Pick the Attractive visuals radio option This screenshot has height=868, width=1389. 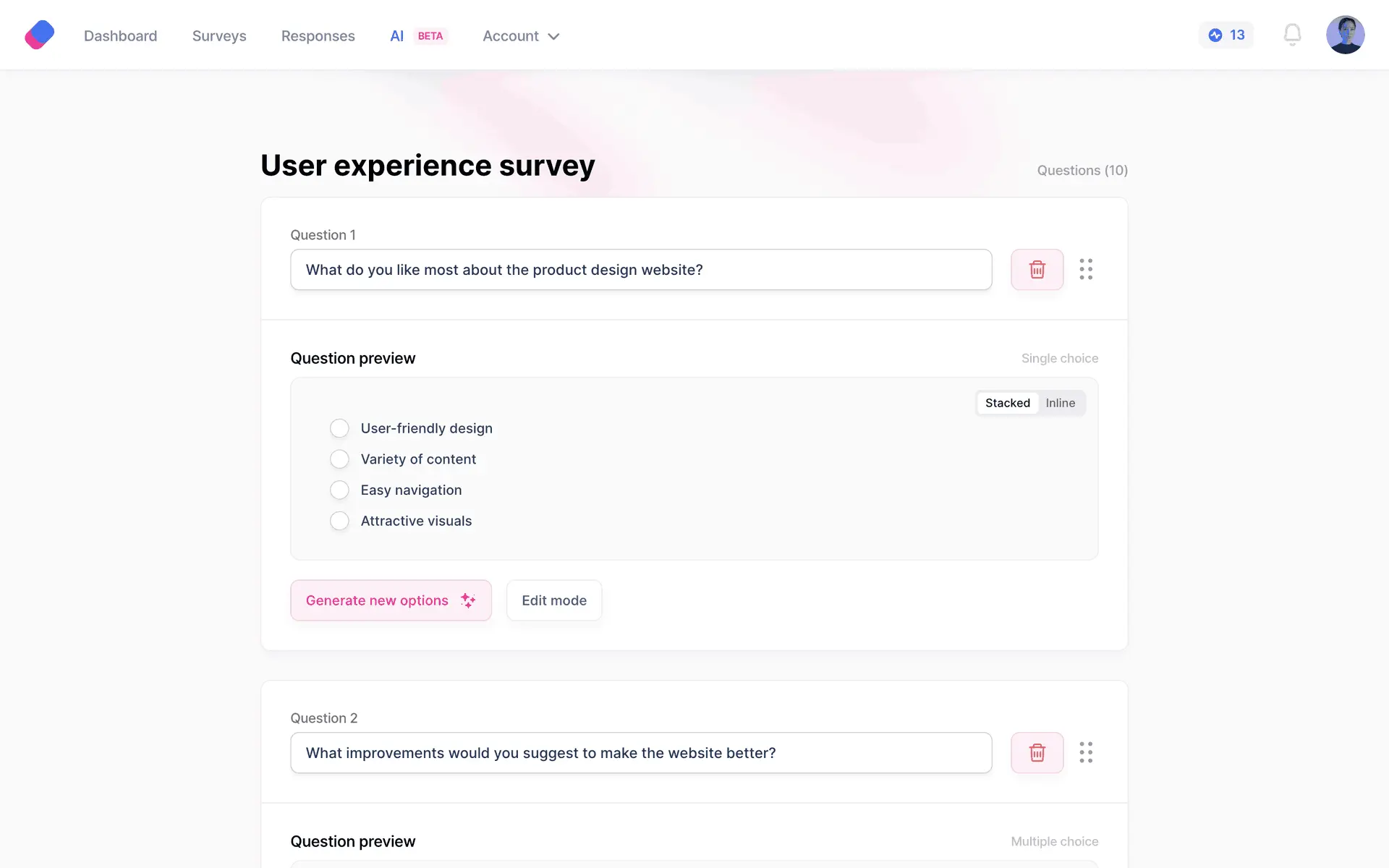point(339,521)
